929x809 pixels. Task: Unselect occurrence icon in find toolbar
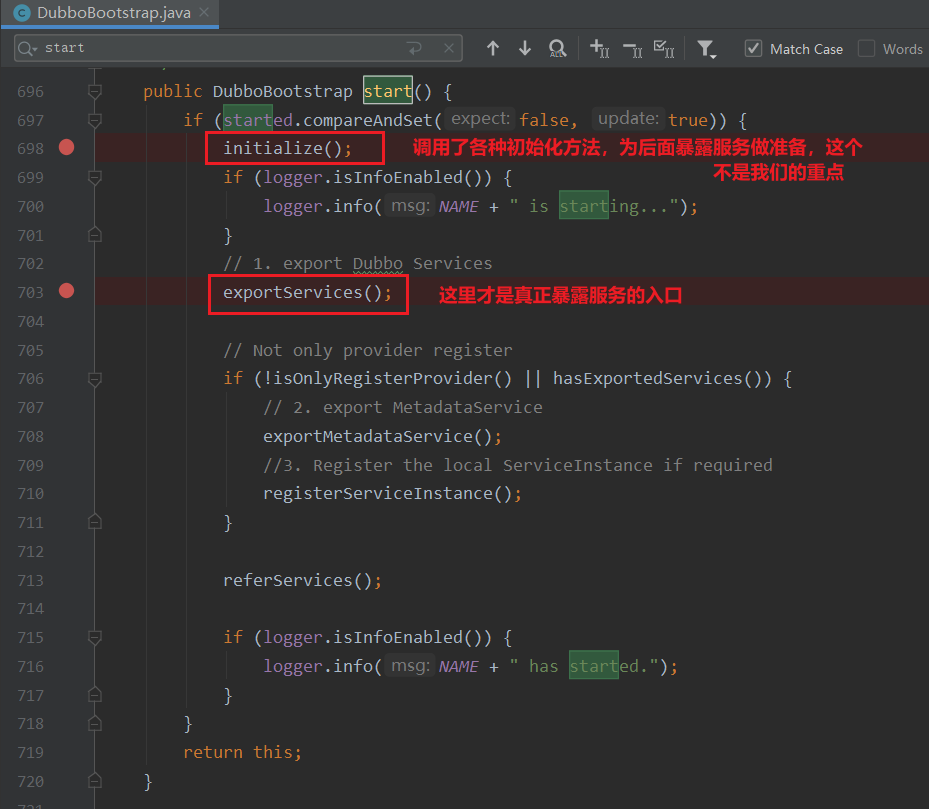click(633, 50)
